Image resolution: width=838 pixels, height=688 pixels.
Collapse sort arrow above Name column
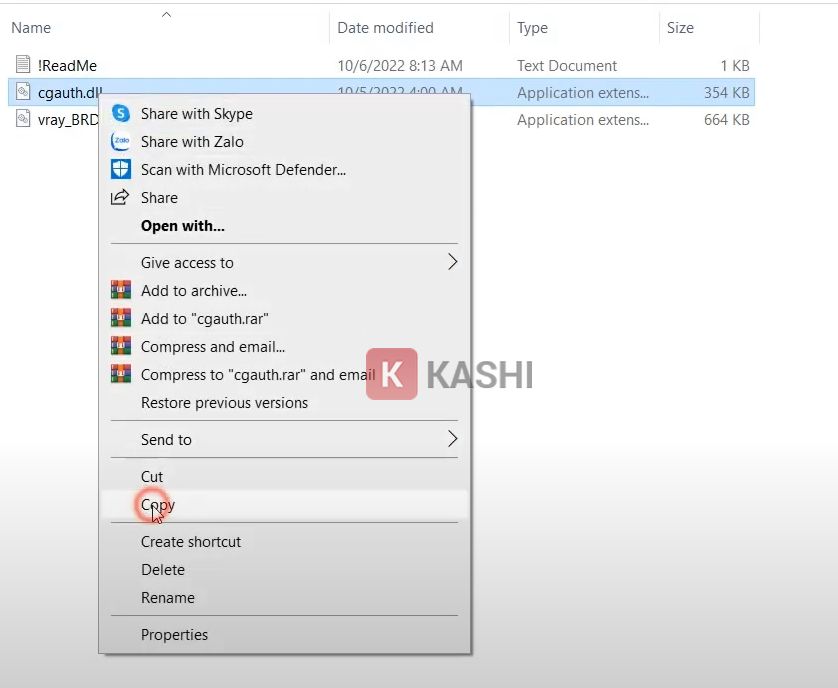(x=166, y=14)
